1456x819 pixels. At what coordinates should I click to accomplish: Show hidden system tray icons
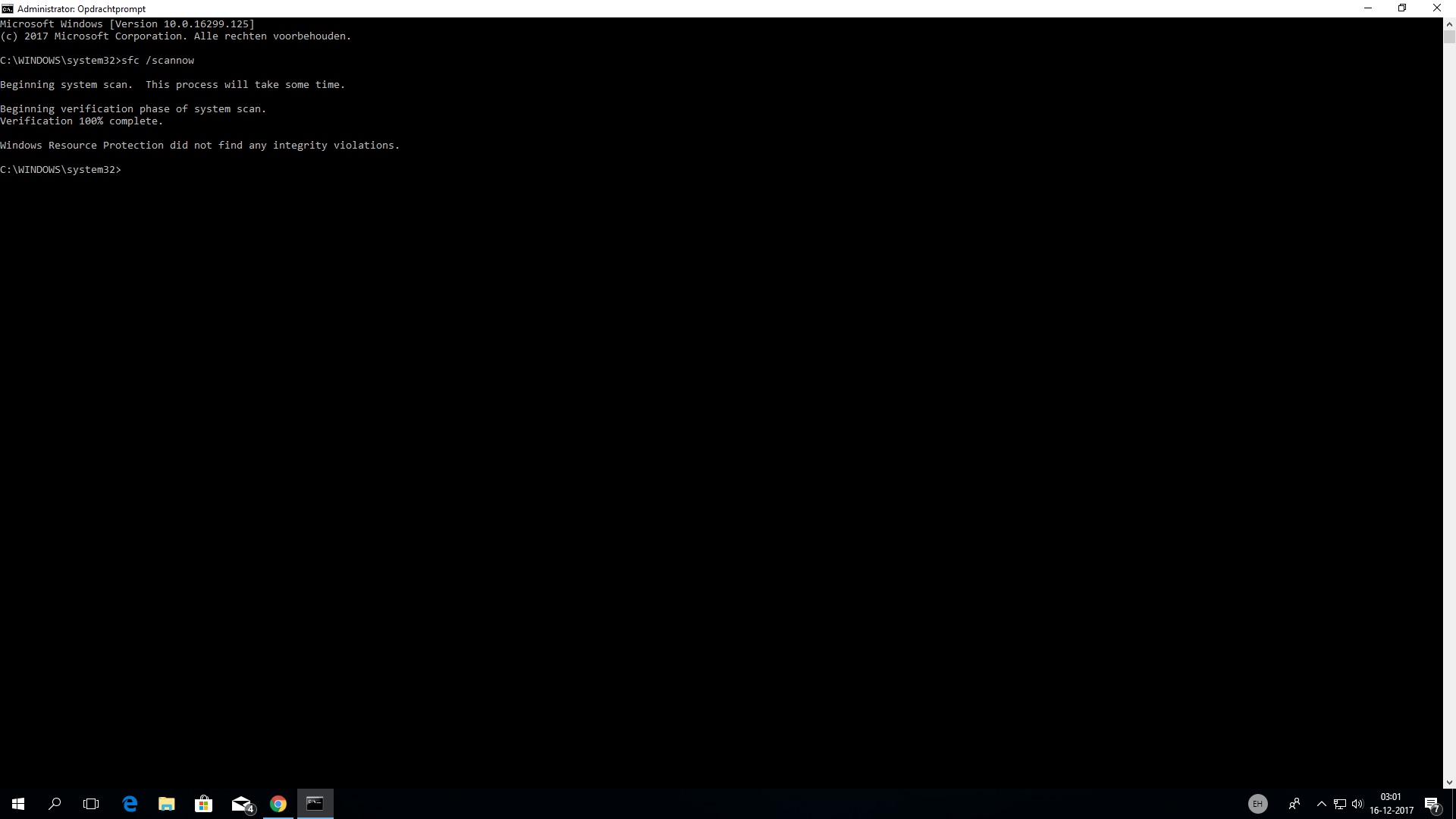(x=1322, y=804)
